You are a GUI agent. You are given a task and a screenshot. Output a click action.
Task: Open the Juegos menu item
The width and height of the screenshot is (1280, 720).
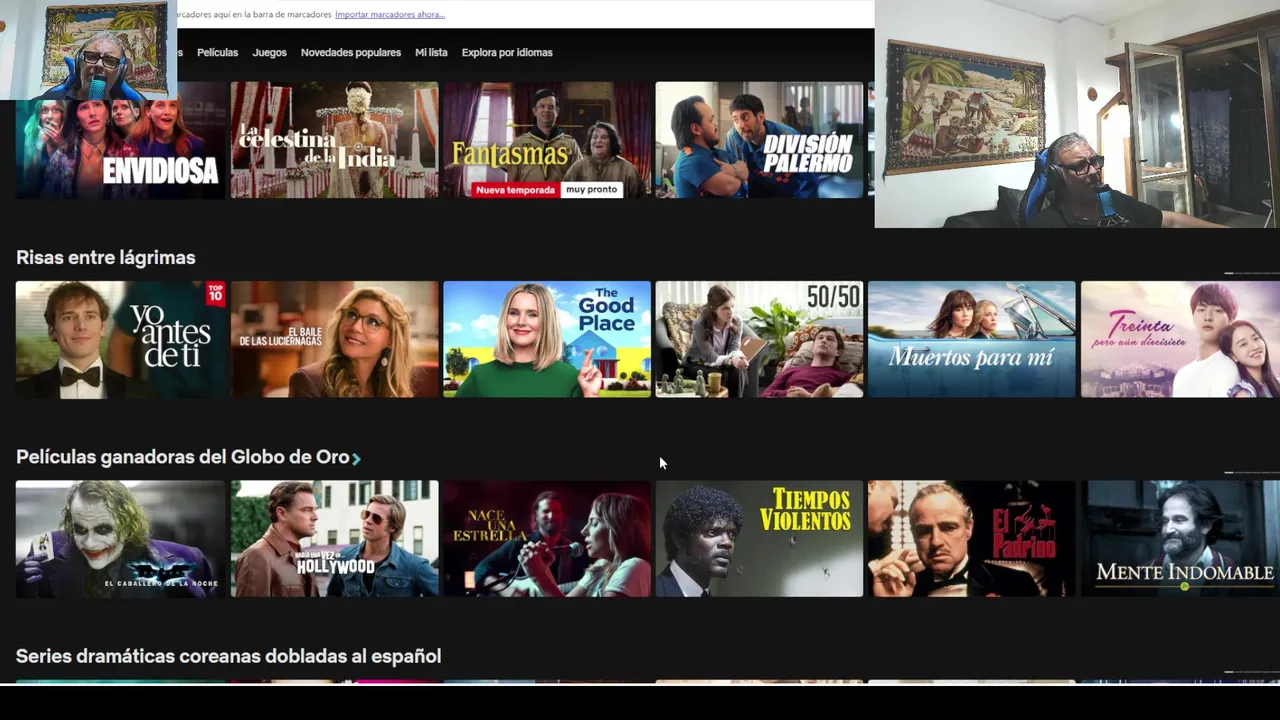coord(269,52)
